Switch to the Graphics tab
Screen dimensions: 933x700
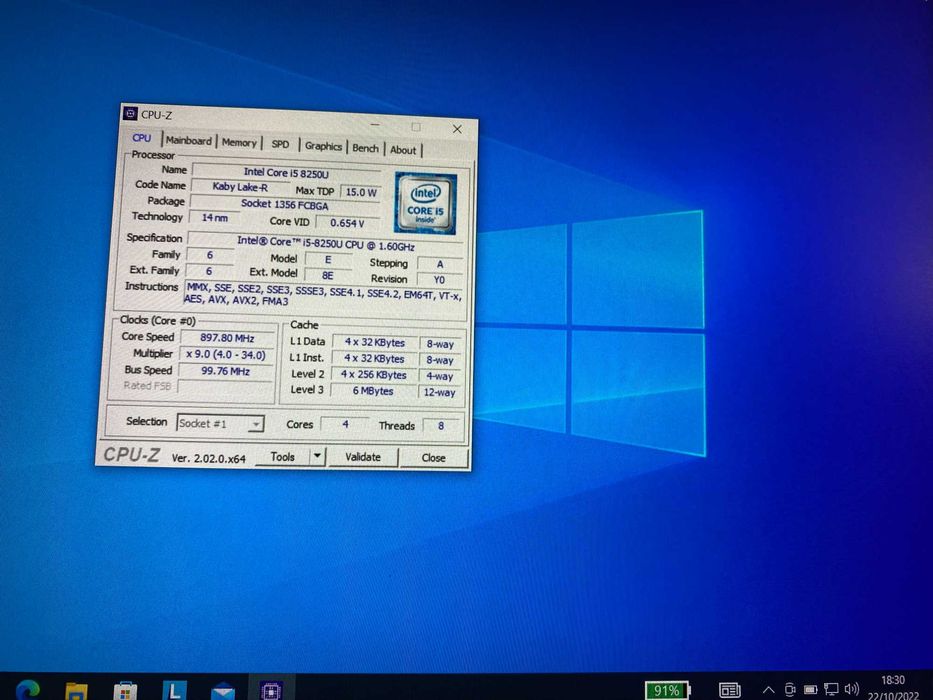point(323,146)
